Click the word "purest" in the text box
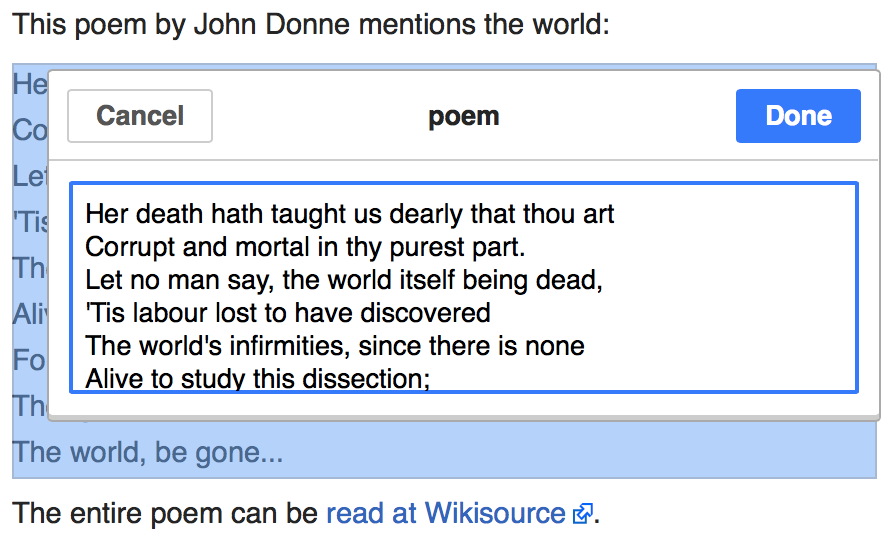890x536 pixels. tap(428, 246)
